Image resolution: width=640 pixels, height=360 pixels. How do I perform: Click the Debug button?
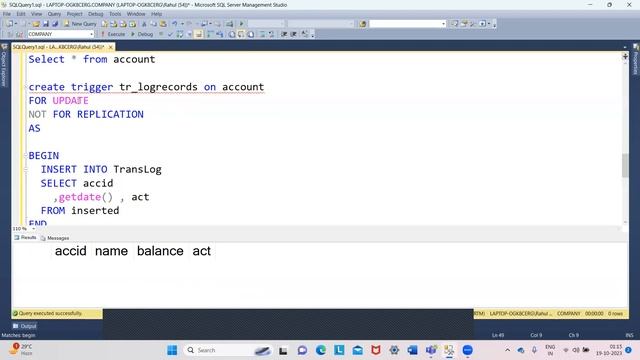pyautogui.click(x=142, y=34)
